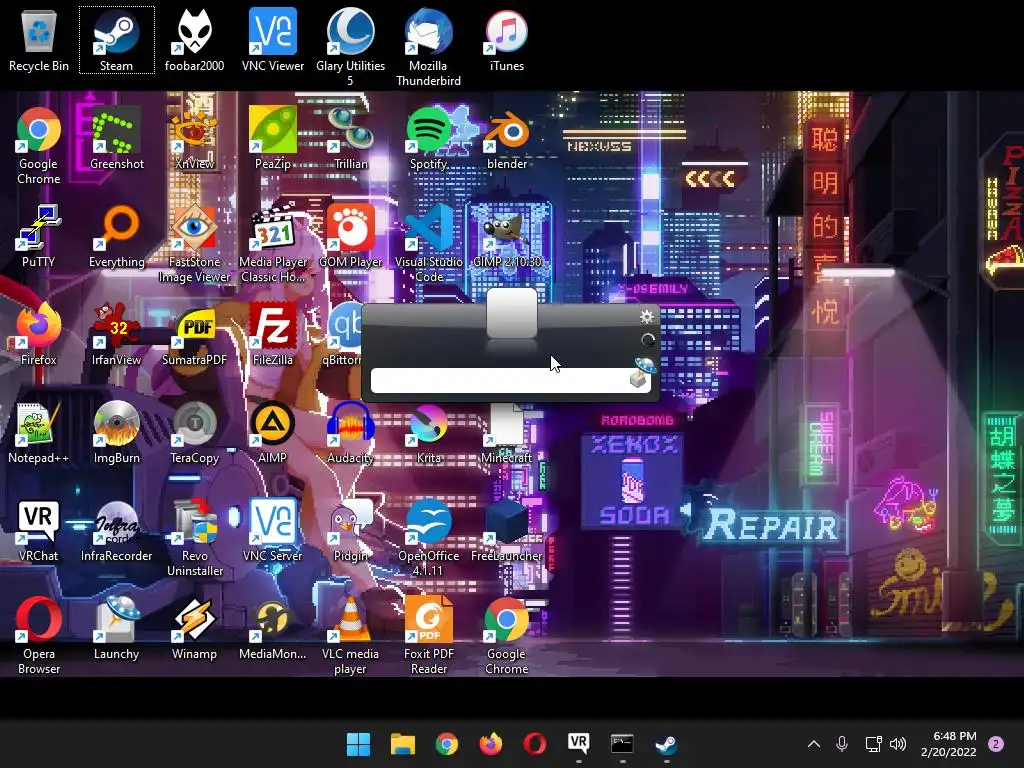Viewport: 1024px width, 768px height.
Task: Select the FastStone Image Viewer icon
Action: point(195,243)
